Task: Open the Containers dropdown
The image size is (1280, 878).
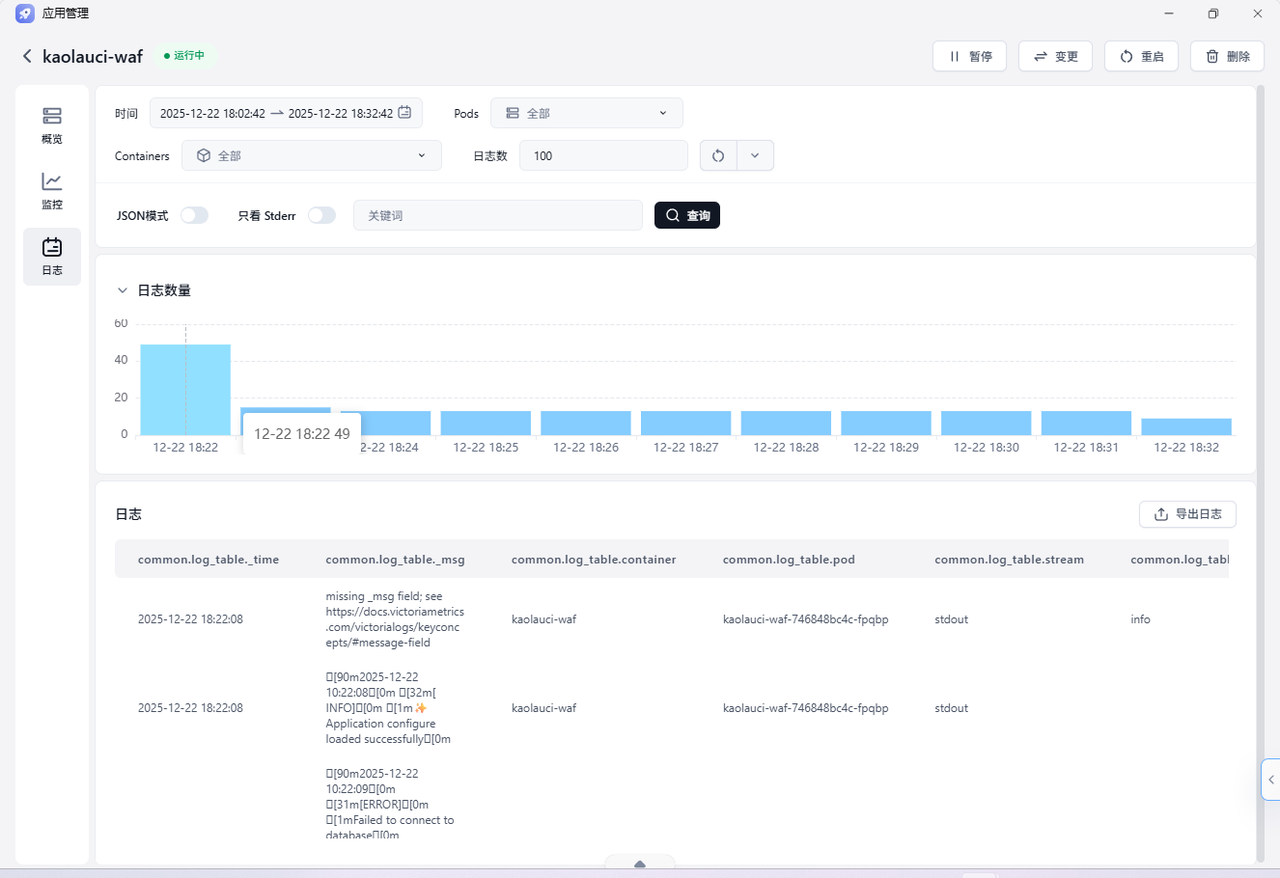Action: [311, 156]
